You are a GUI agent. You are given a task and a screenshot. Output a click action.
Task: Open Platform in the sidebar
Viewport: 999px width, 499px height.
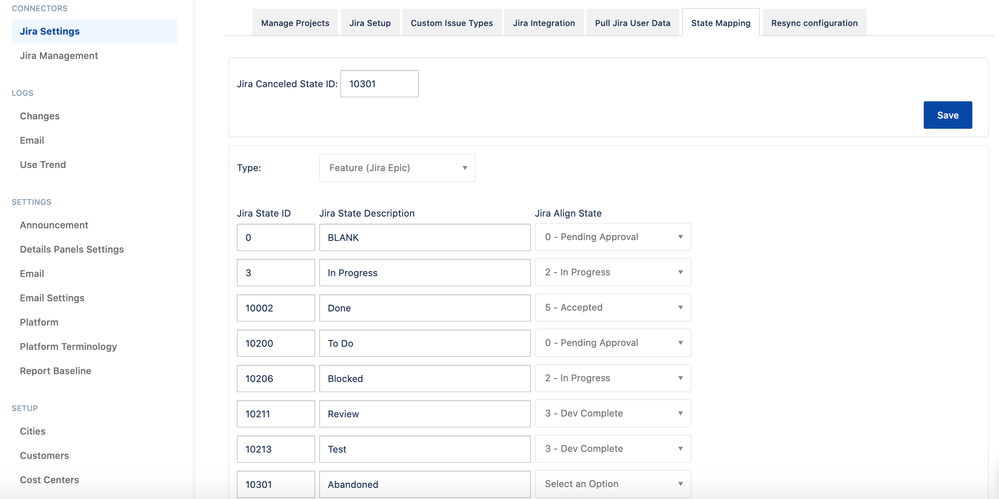pos(39,322)
